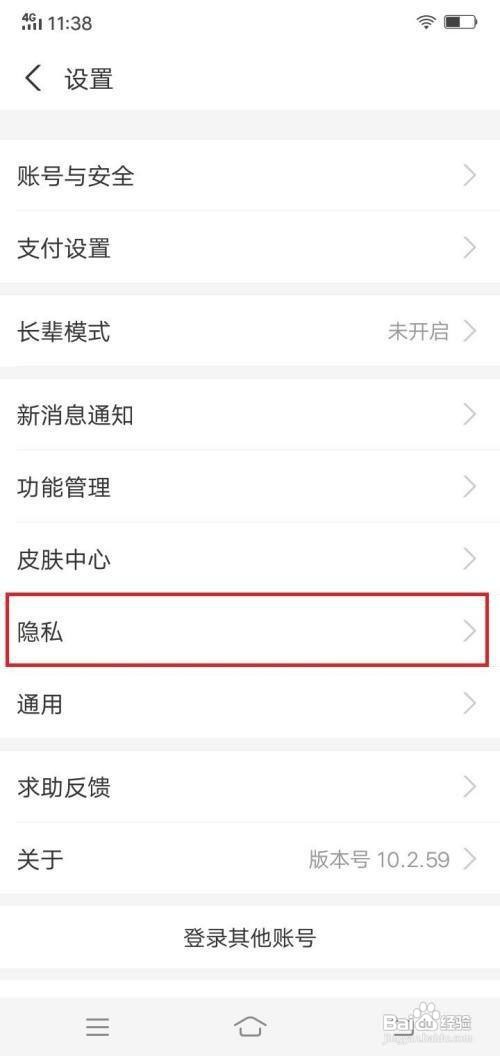Screen dimensions: 500x1056
Task: Tap the 未开启 status text
Action: click(x=418, y=331)
